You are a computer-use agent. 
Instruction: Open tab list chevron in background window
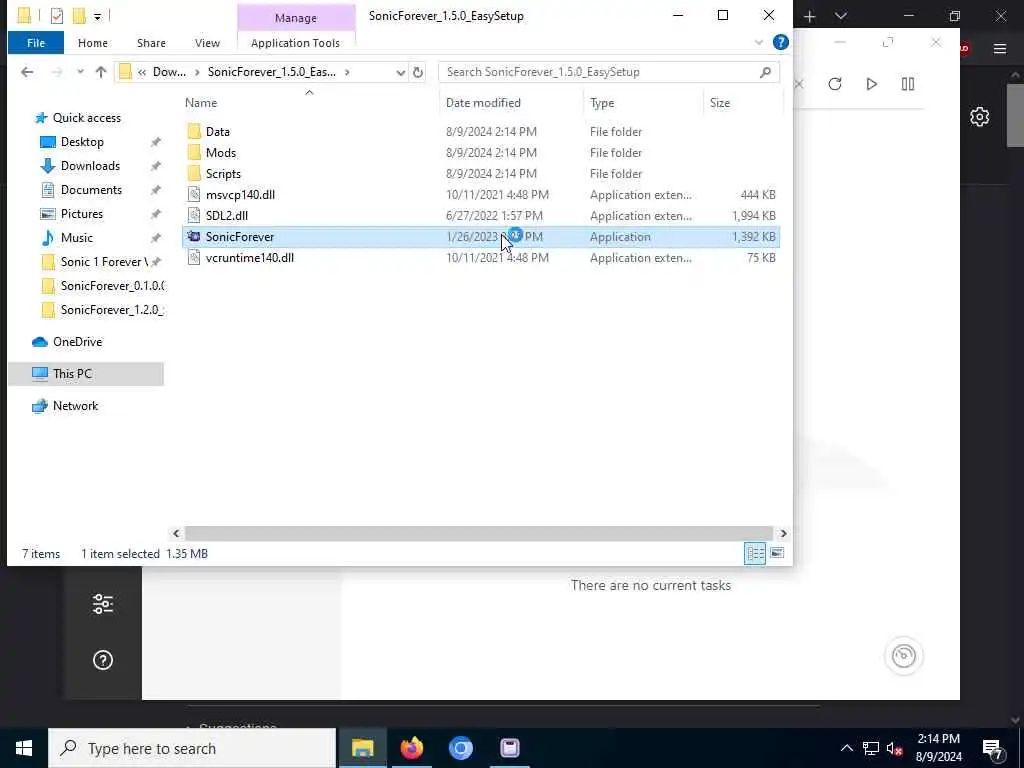pos(841,16)
